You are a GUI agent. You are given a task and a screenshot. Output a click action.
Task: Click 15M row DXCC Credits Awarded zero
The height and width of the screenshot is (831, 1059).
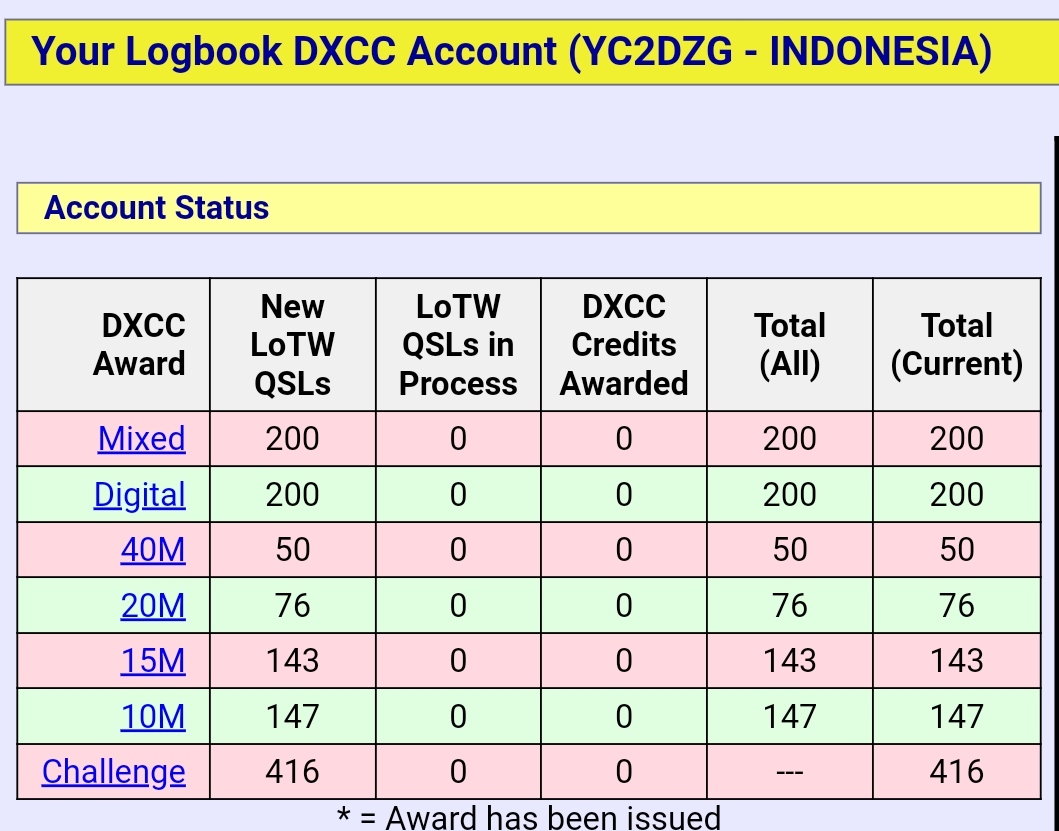pyautogui.click(x=624, y=661)
